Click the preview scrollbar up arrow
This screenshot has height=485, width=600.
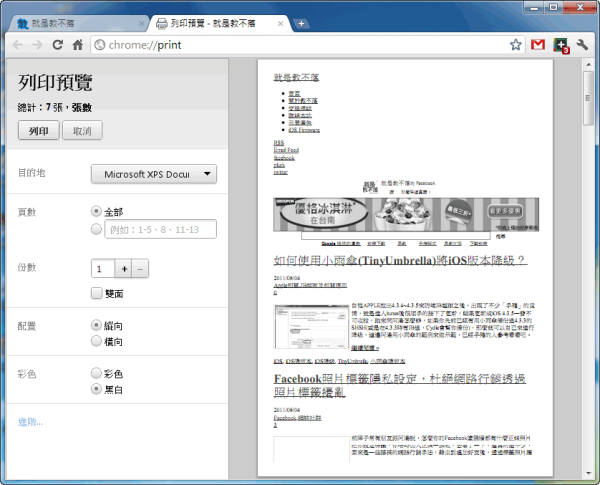coord(588,64)
